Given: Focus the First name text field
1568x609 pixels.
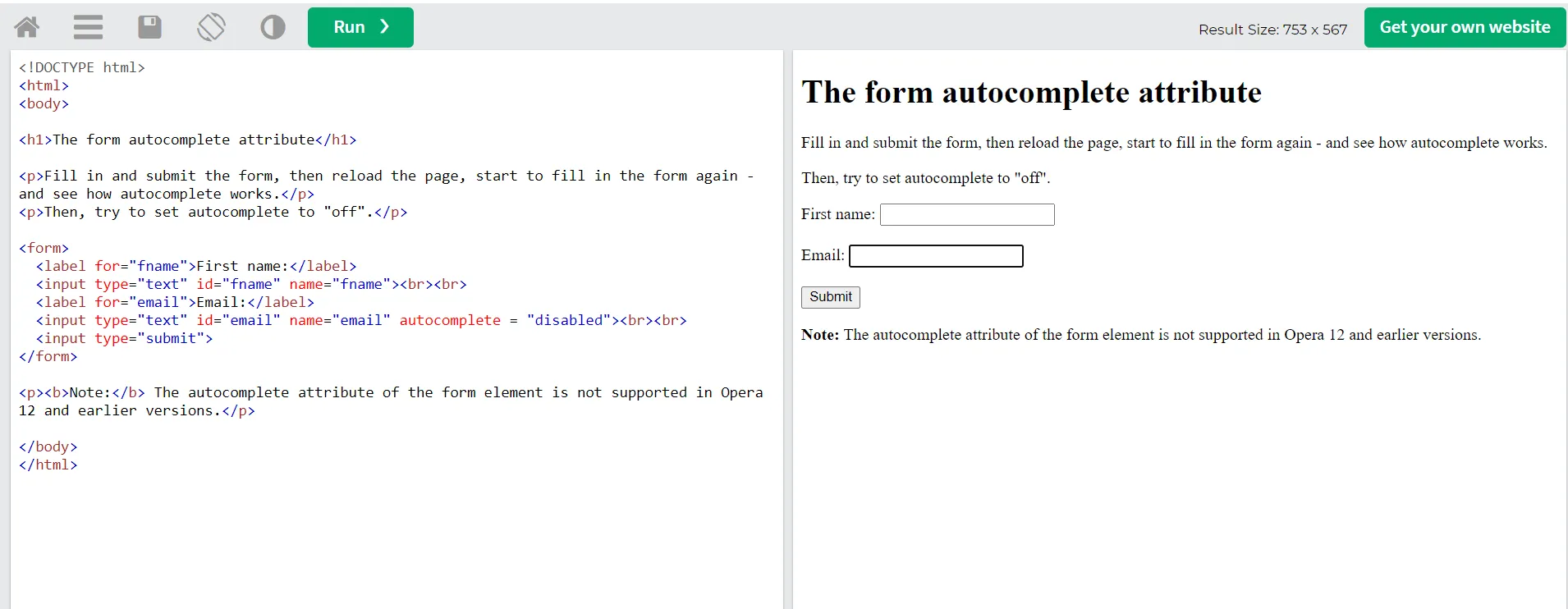Looking at the screenshot, I should pos(967,215).
